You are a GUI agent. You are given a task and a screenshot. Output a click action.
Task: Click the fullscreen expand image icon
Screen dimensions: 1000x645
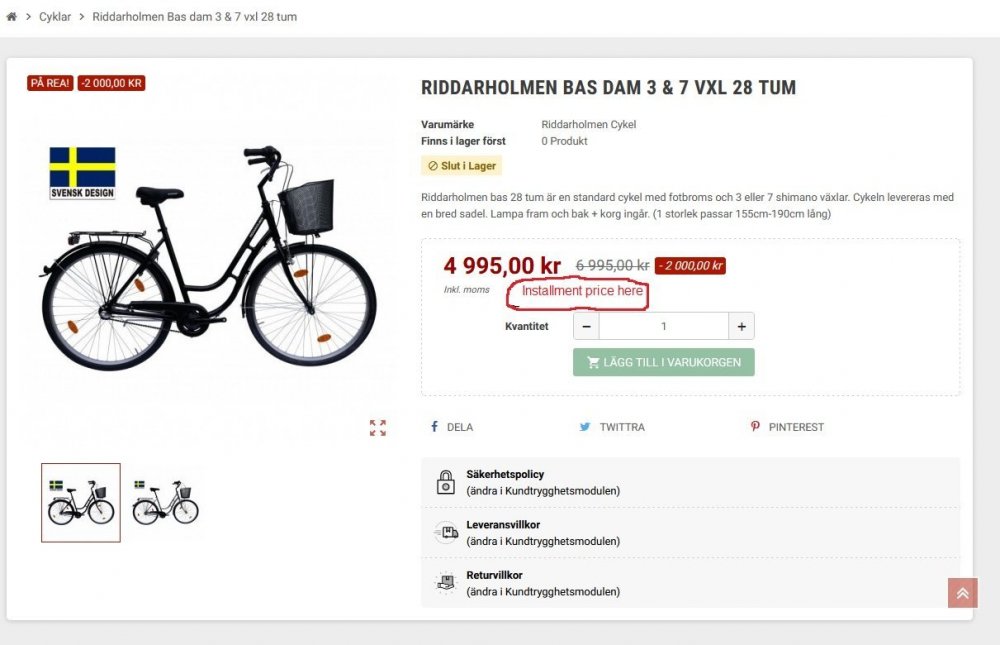point(378,428)
